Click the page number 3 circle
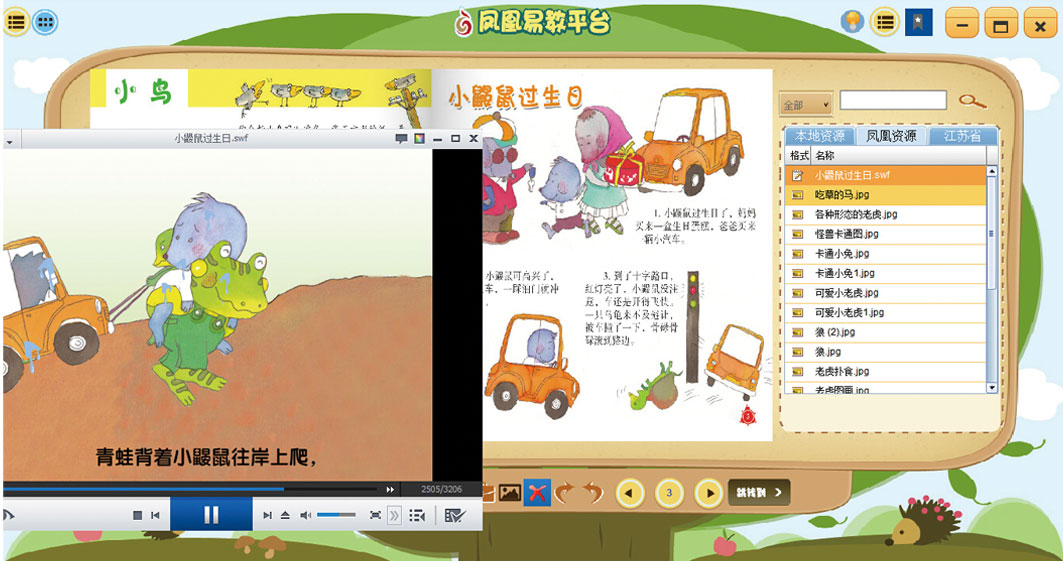This screenshot has height=564, width=1063. (670, 493)
